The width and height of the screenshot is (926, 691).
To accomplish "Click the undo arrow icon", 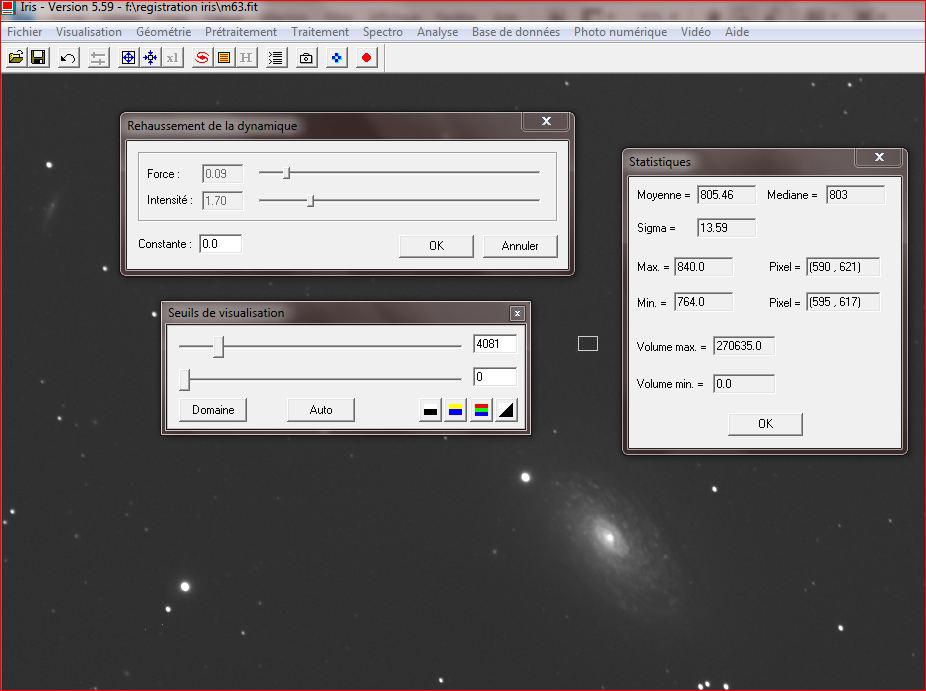I will click(x=69, y=58).
